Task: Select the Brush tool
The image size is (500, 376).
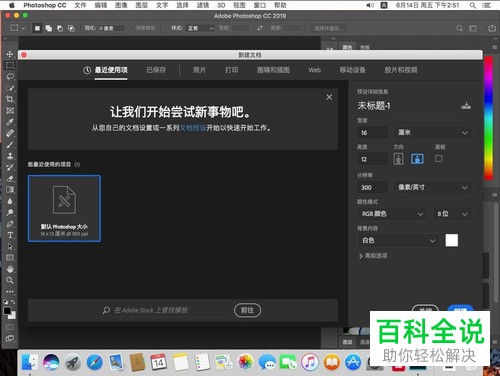Action: tap(10, 144)
